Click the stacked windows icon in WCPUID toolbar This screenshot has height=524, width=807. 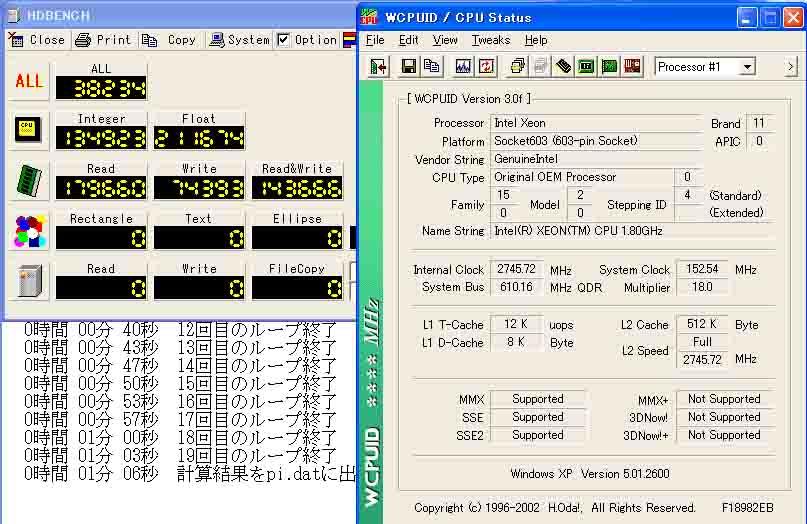[517, 66]
